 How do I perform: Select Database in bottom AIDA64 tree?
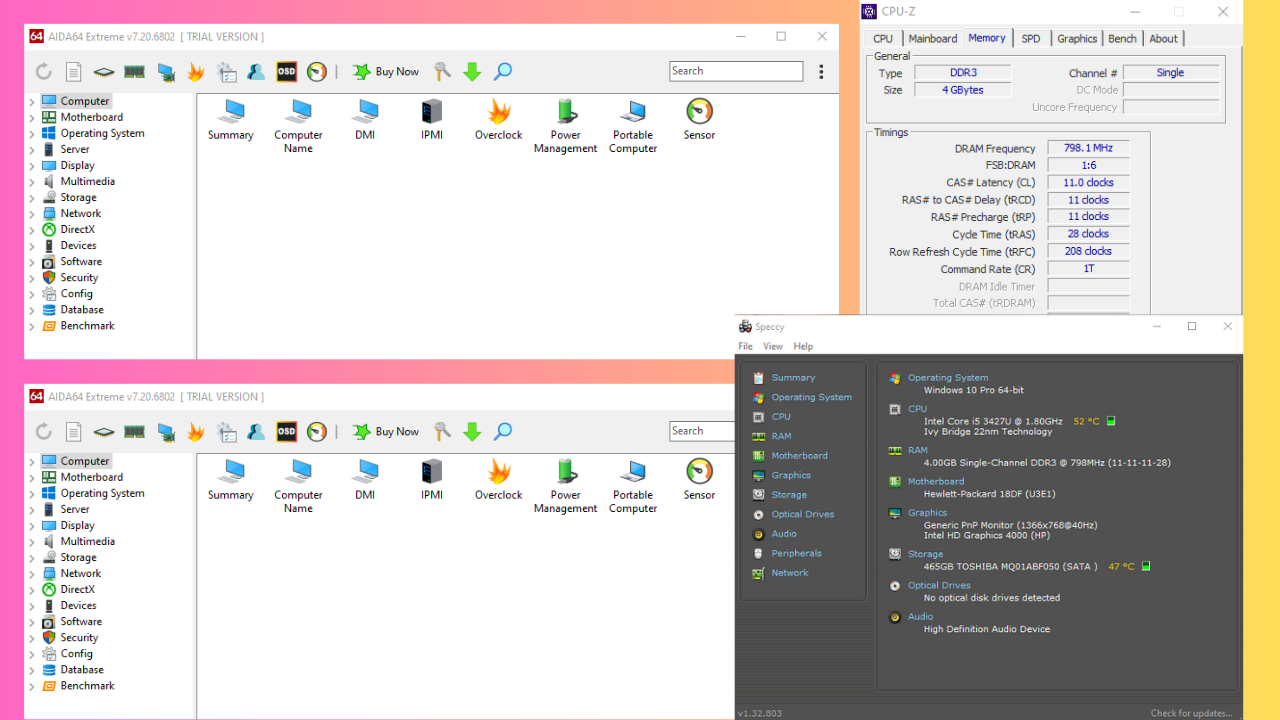82,669
